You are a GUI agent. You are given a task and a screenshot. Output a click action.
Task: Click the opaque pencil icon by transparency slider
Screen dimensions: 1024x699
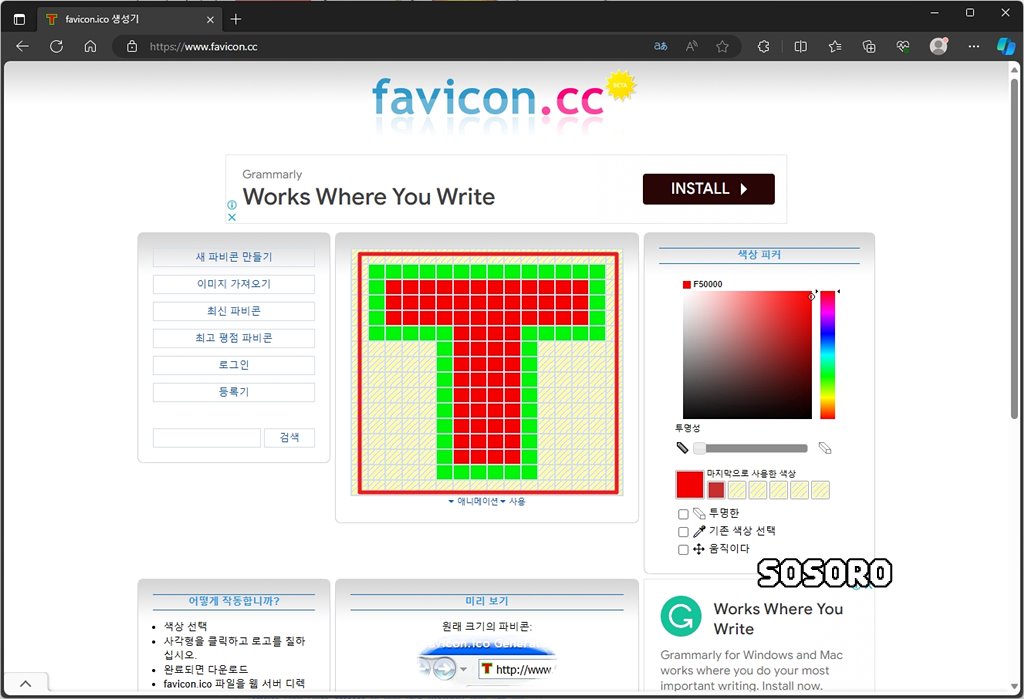tap(682, 448)
